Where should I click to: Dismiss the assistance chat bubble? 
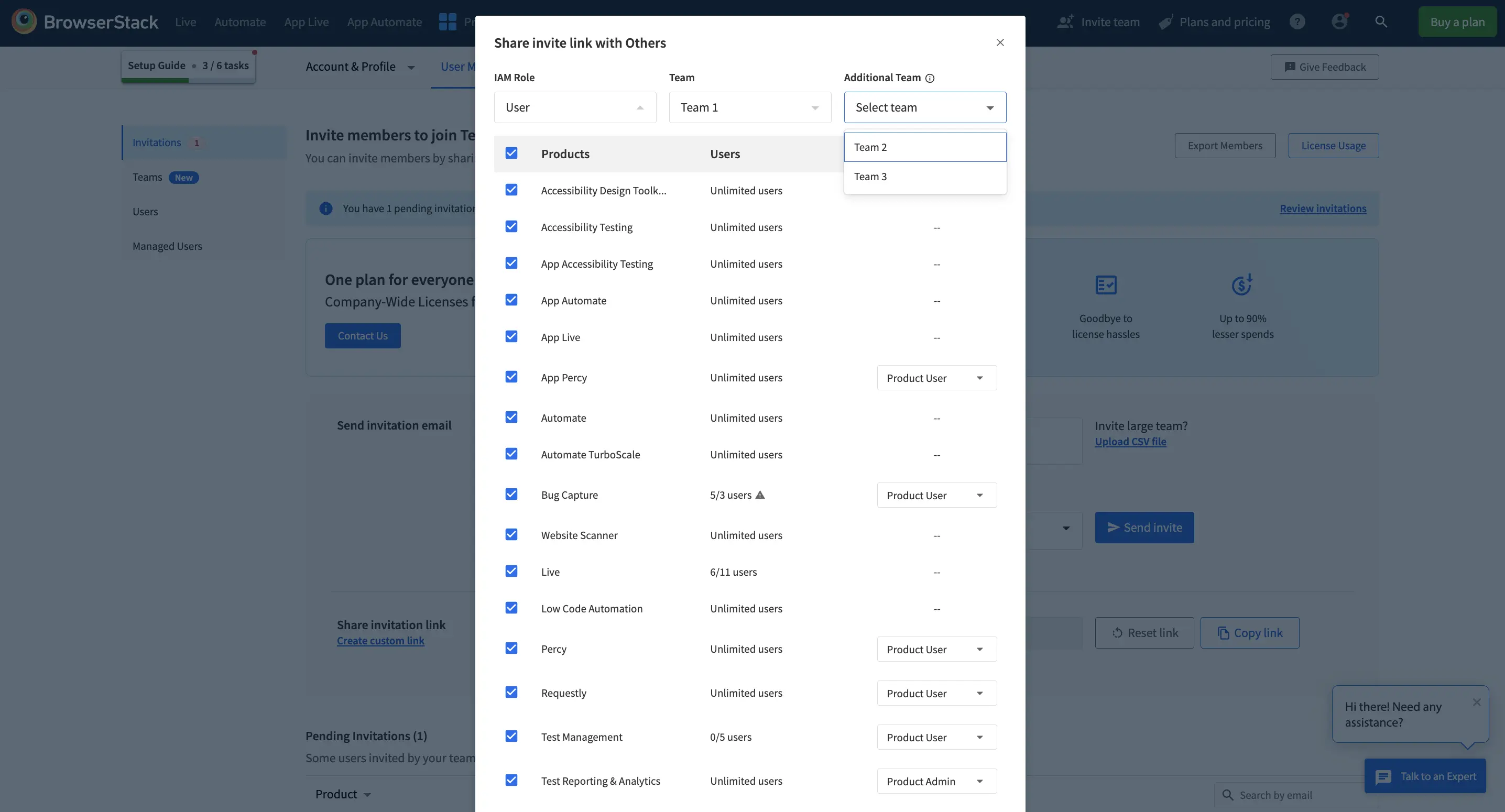tap(1476, 702)
